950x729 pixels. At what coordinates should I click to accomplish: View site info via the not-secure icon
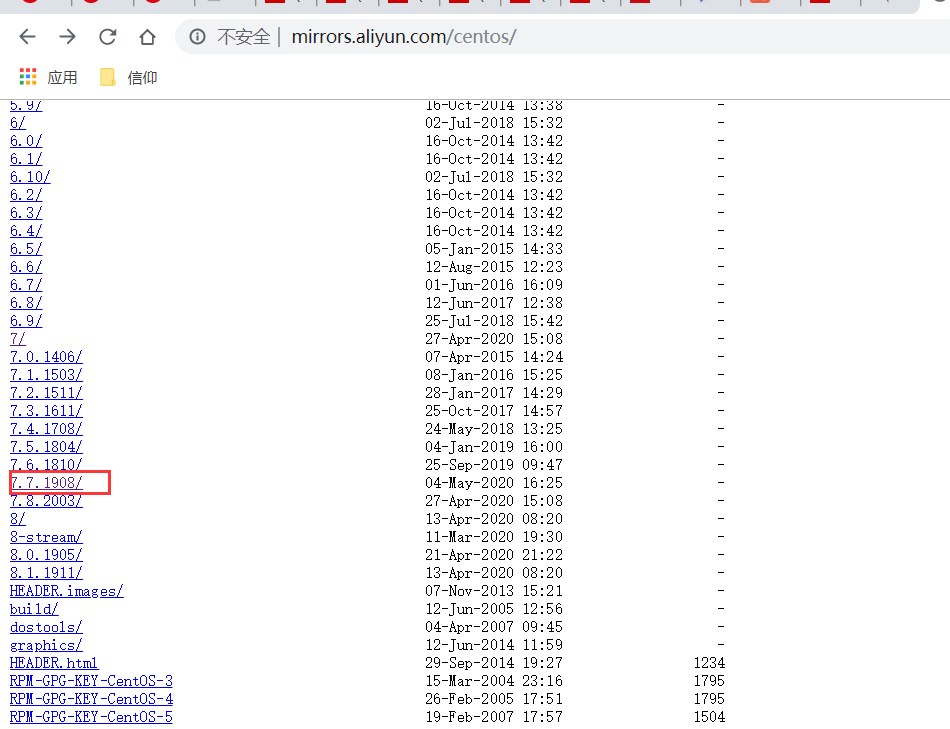[197, 37]
